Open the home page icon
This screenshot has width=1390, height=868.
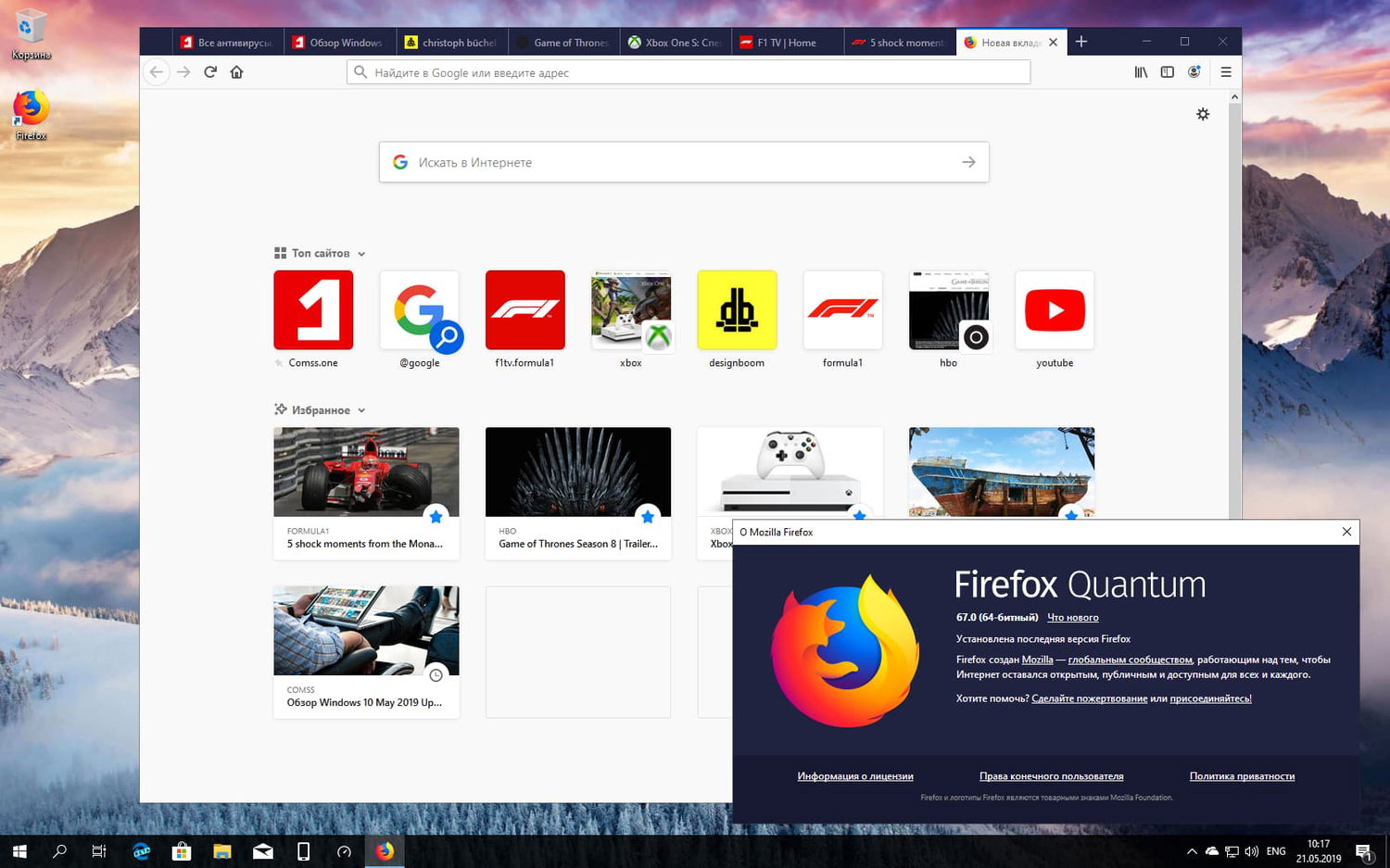pos(236,71)
